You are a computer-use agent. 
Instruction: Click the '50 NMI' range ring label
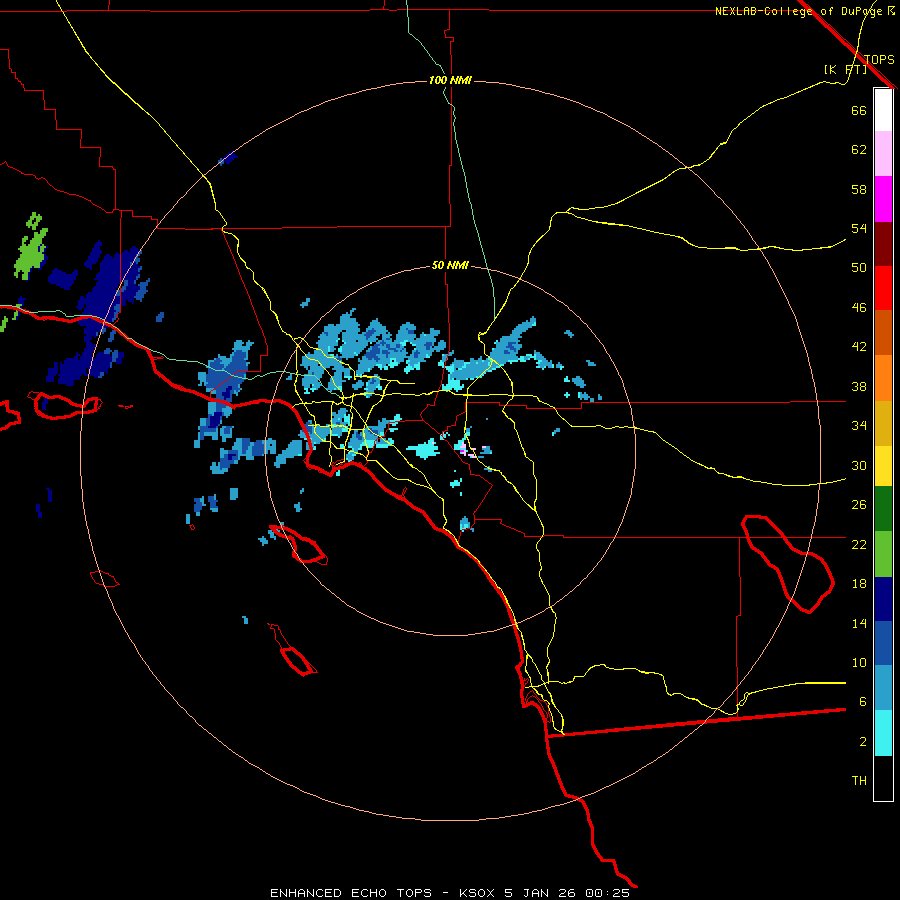(450, 265)
